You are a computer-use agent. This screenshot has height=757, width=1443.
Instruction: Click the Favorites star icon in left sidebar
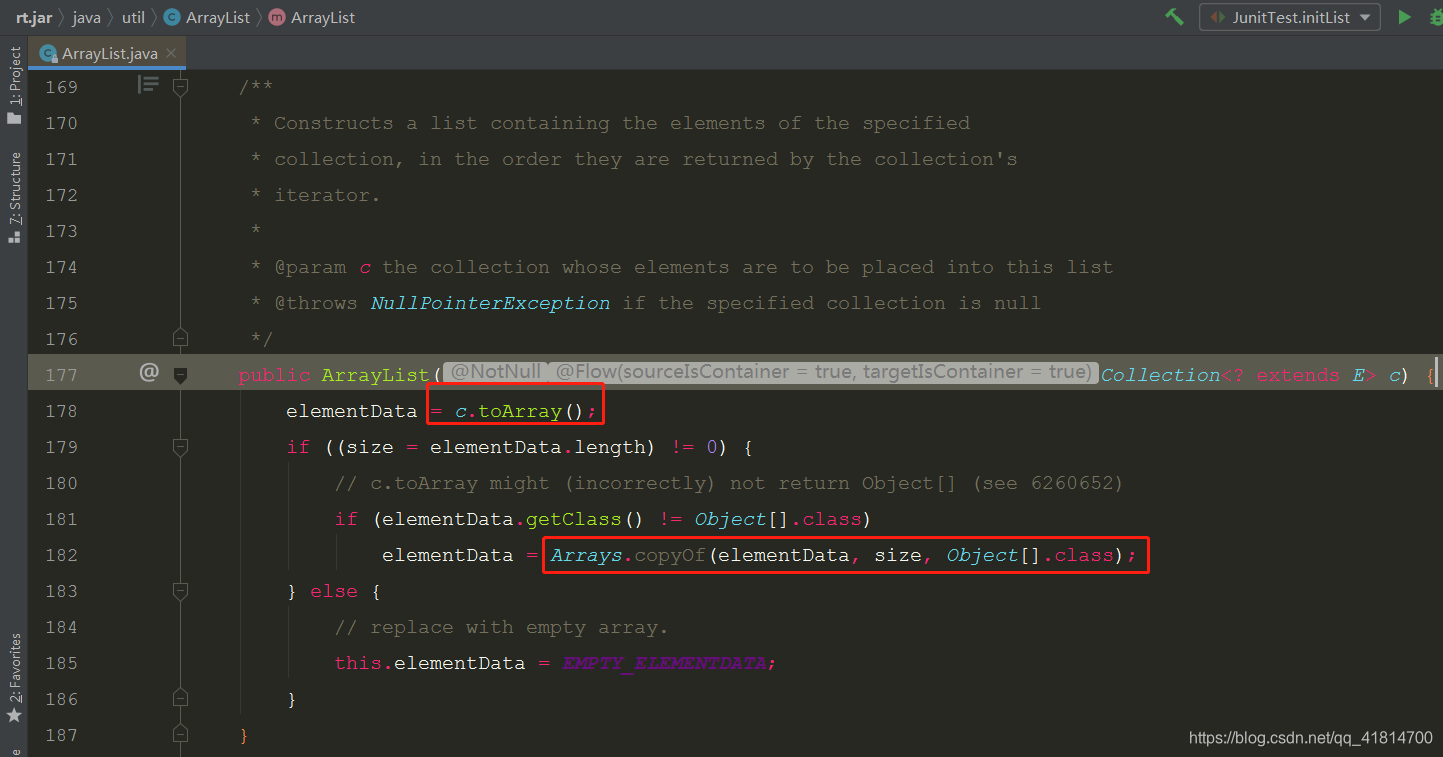[14, 716]
